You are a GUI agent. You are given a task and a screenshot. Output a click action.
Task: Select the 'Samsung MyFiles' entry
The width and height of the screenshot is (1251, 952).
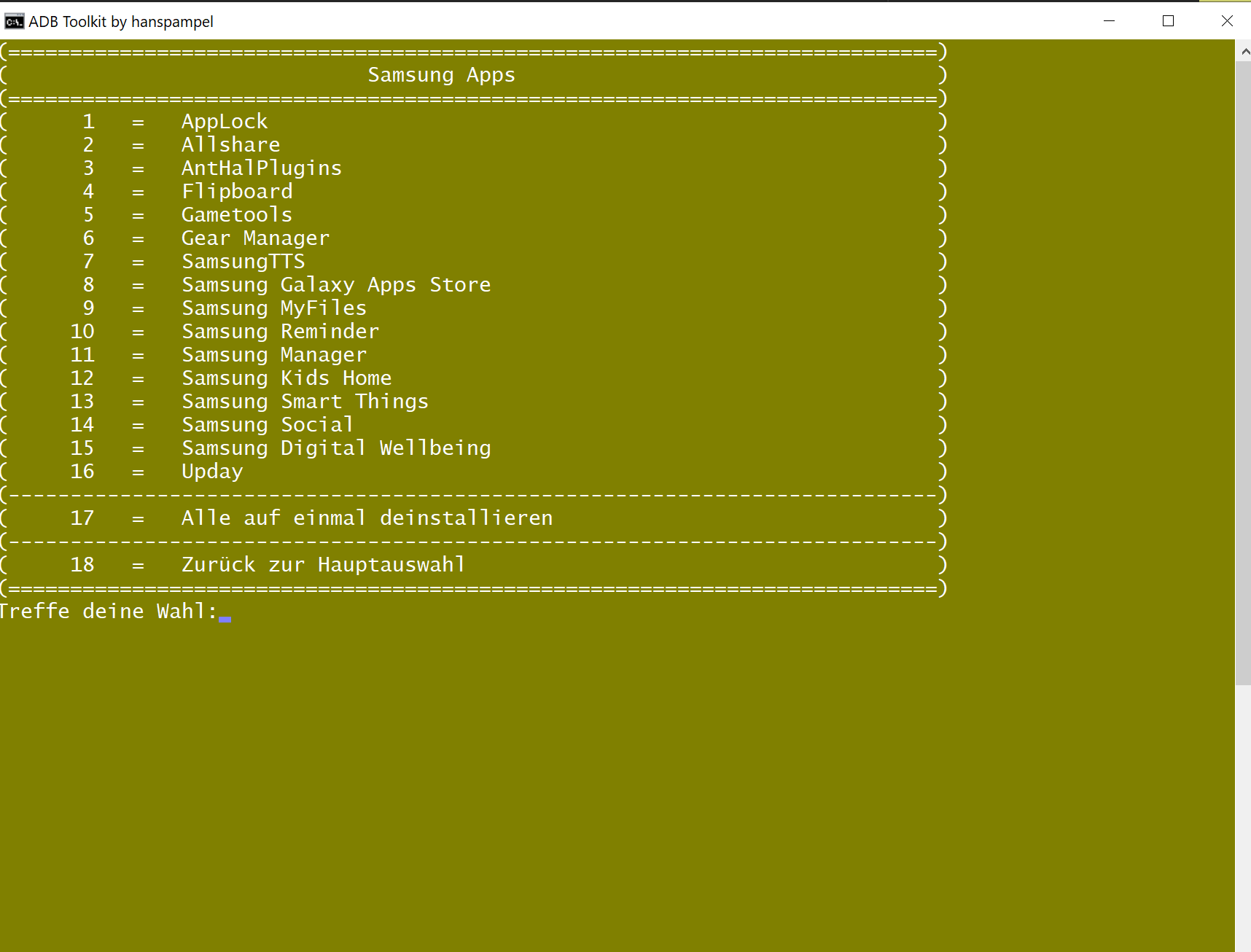click(x=274, y=308)
